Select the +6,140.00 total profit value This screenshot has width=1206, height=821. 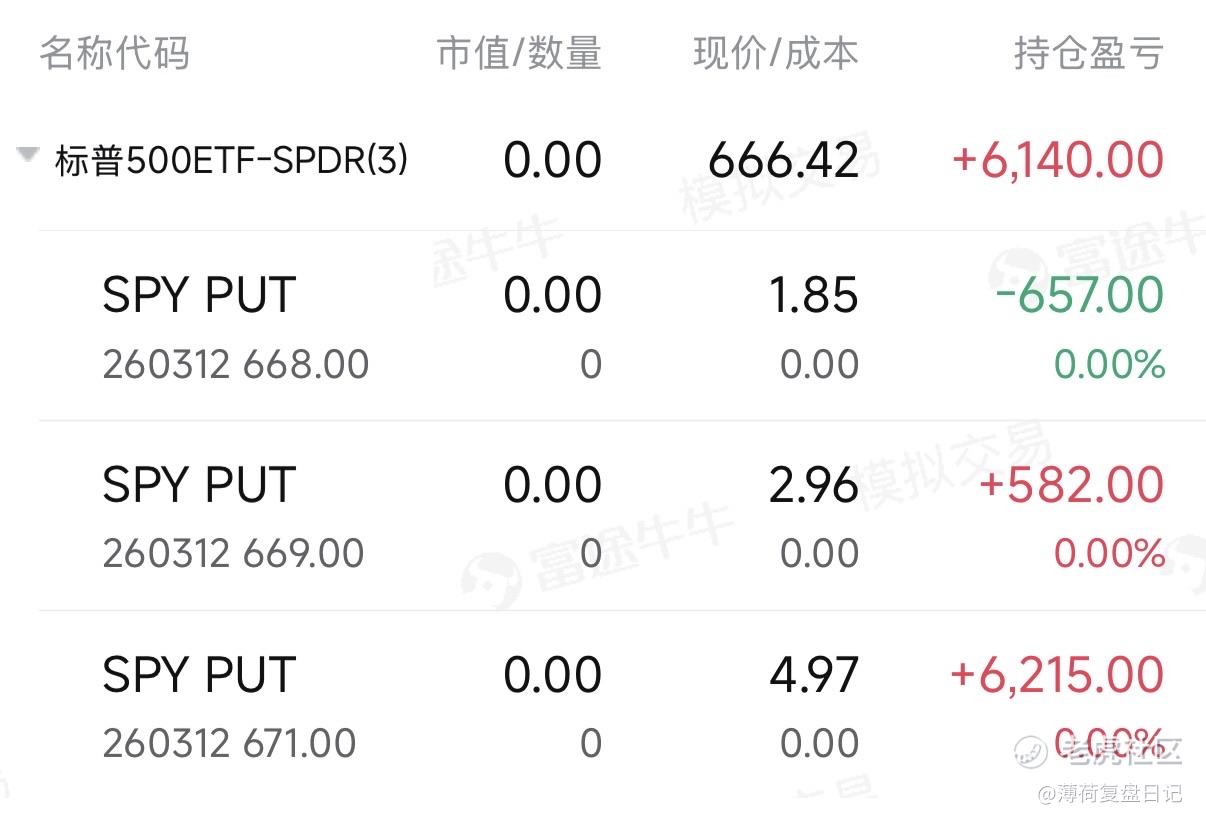(x=1058, y=161)
